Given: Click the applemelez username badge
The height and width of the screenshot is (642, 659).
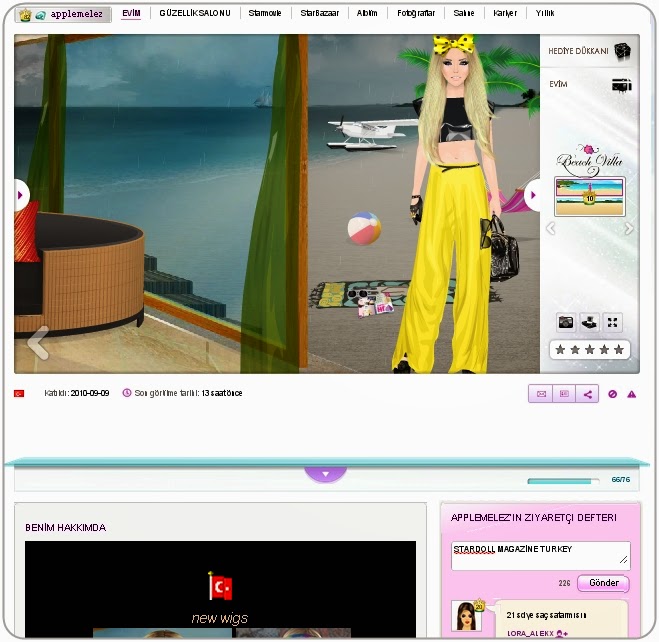Looking at the screenshot, I should click(63, 15).
